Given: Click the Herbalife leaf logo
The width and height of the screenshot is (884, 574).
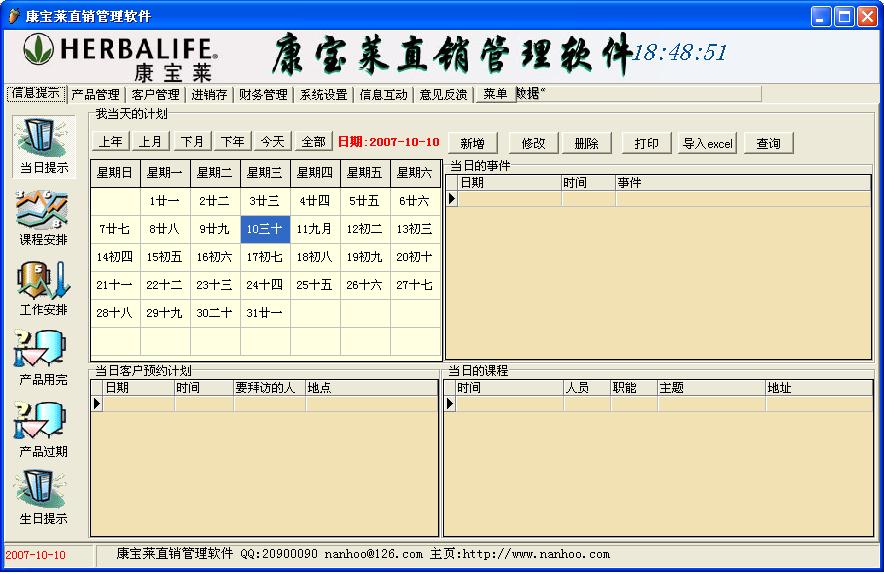Looking at the screenshot, I should pyautogui.click(x=38, y=49).
